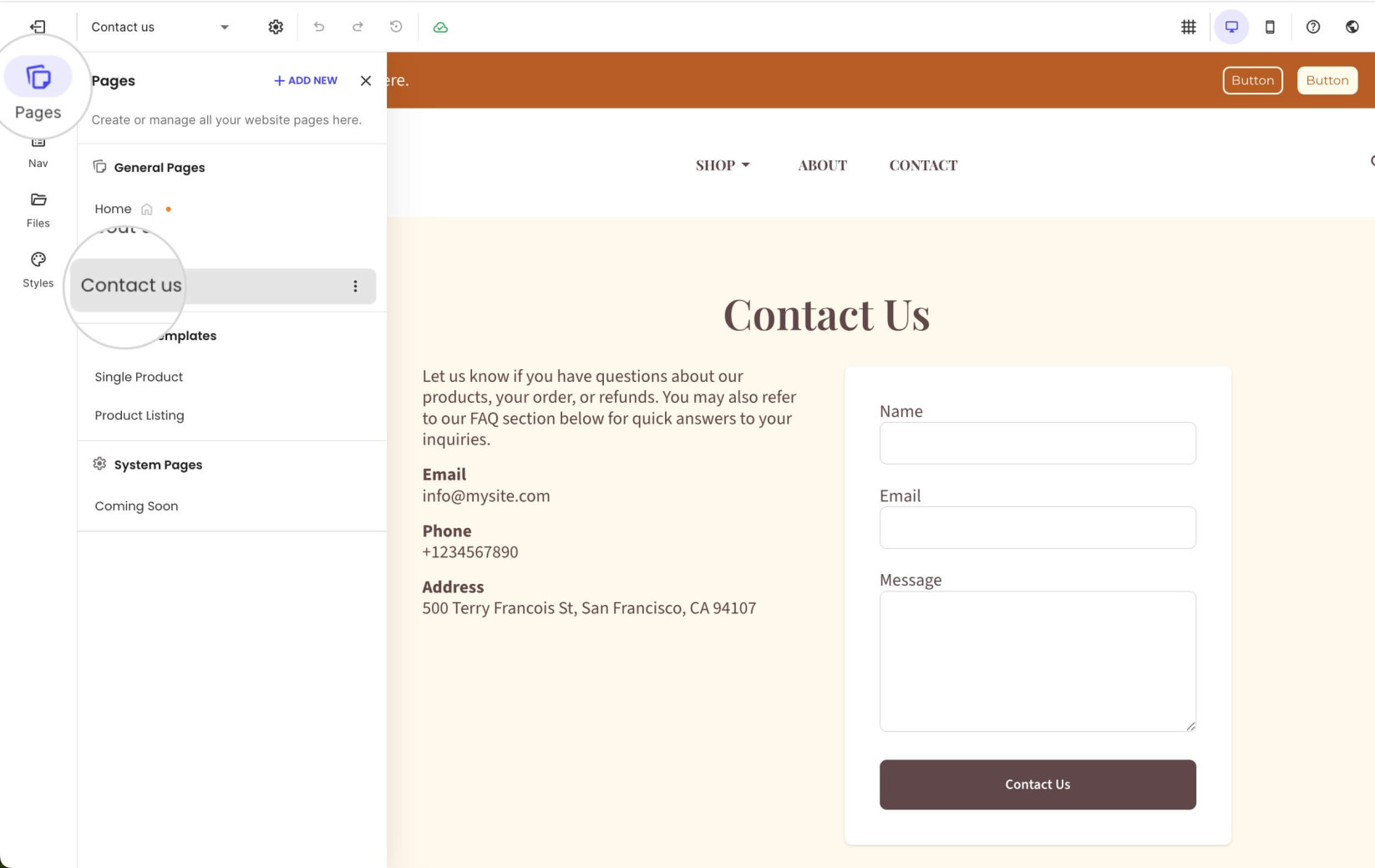Select the Contact Us page heading
The image size is (1375, 868).
tap(826, 315)
